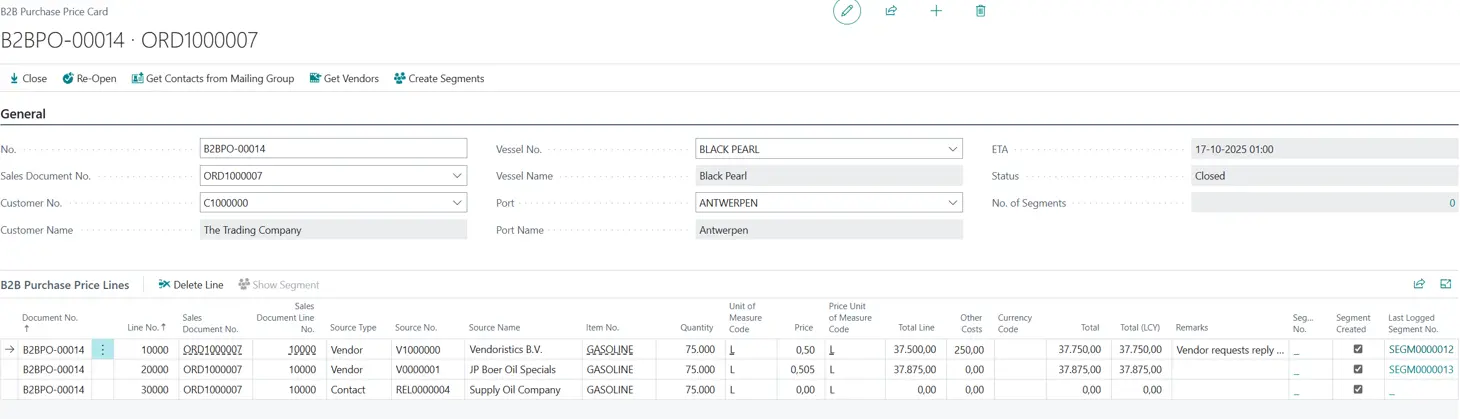Share the purchase price lines list
The width and height of the screenshot is (1460, 419).
pos(1418,284)
